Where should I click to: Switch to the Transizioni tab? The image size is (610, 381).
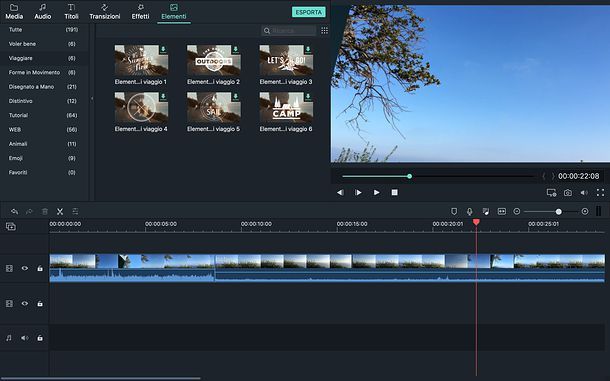click(x=105, y=12)
